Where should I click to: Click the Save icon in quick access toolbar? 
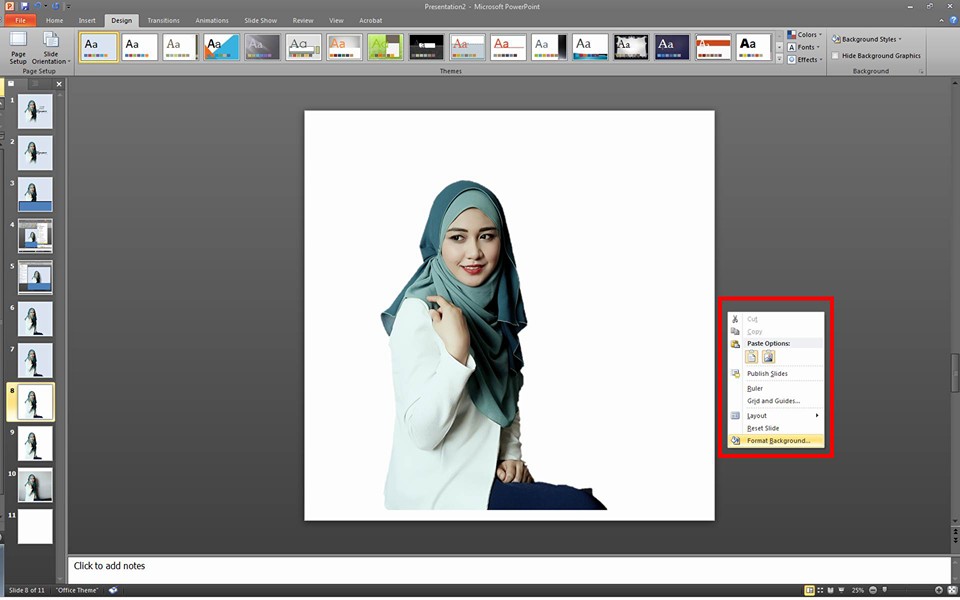point(25,6)
